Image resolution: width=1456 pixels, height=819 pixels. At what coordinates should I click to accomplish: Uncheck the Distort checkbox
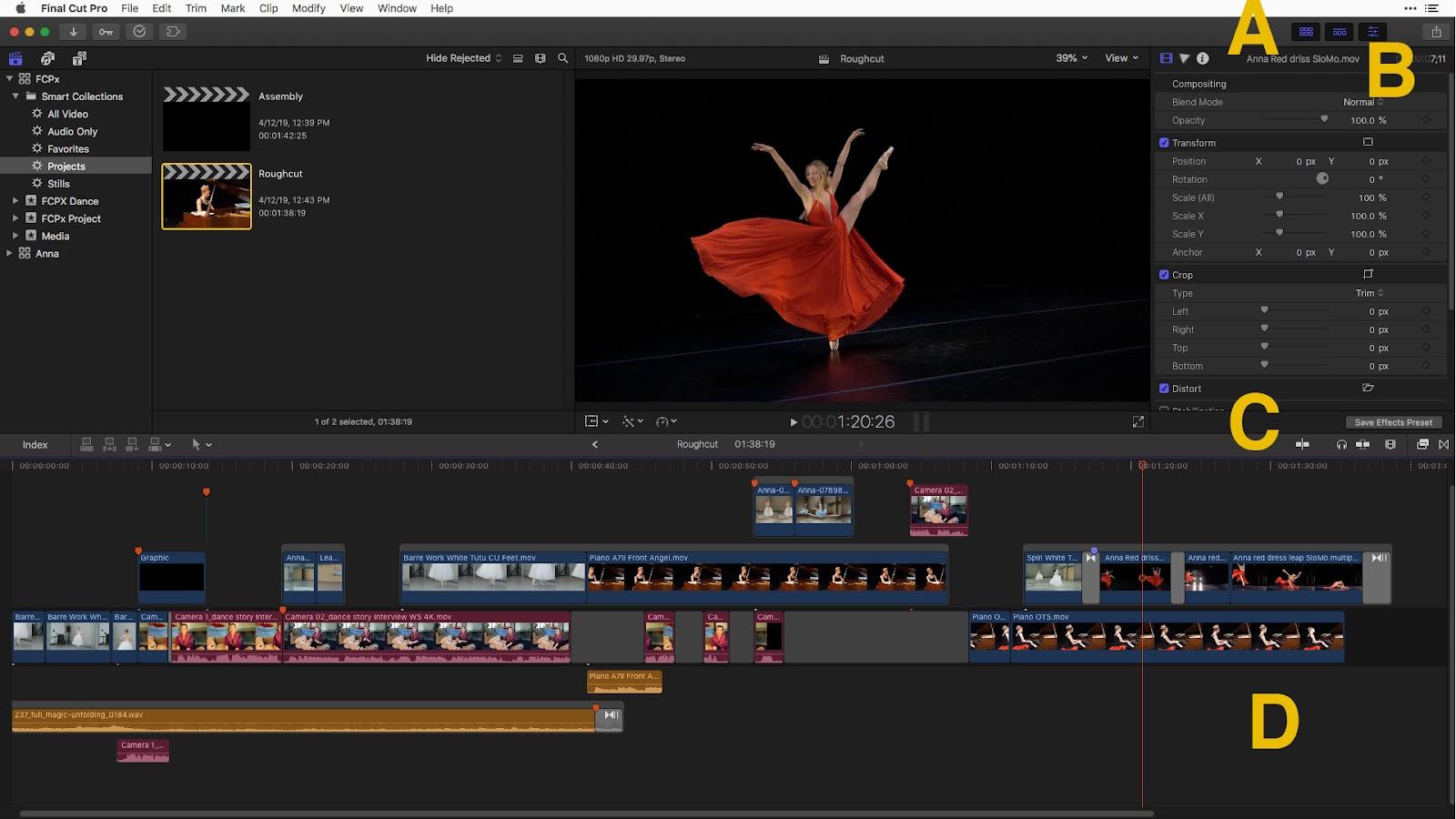tap(1164, 389)
